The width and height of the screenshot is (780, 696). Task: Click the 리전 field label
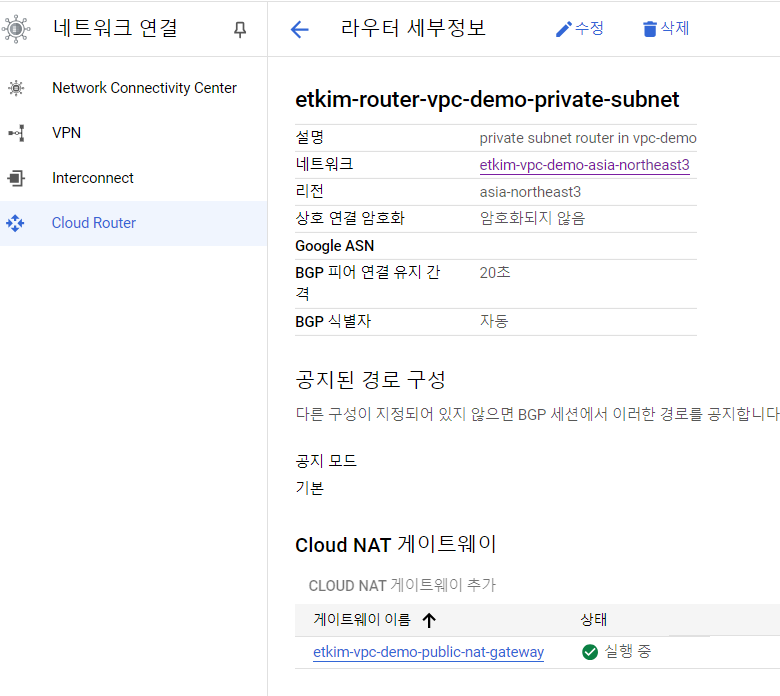tap(309, 192)
